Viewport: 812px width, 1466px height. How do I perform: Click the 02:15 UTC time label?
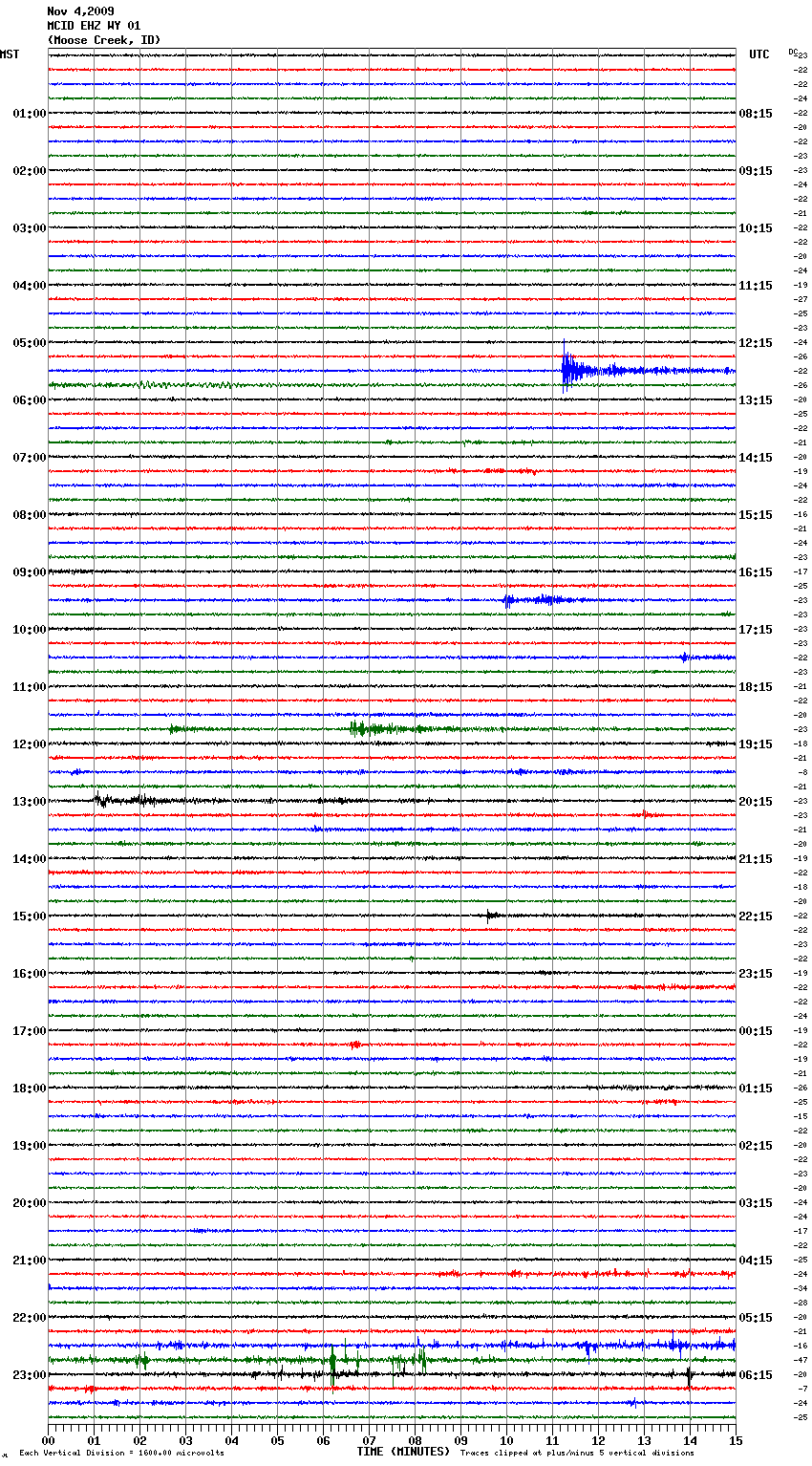click(756, 1146)
